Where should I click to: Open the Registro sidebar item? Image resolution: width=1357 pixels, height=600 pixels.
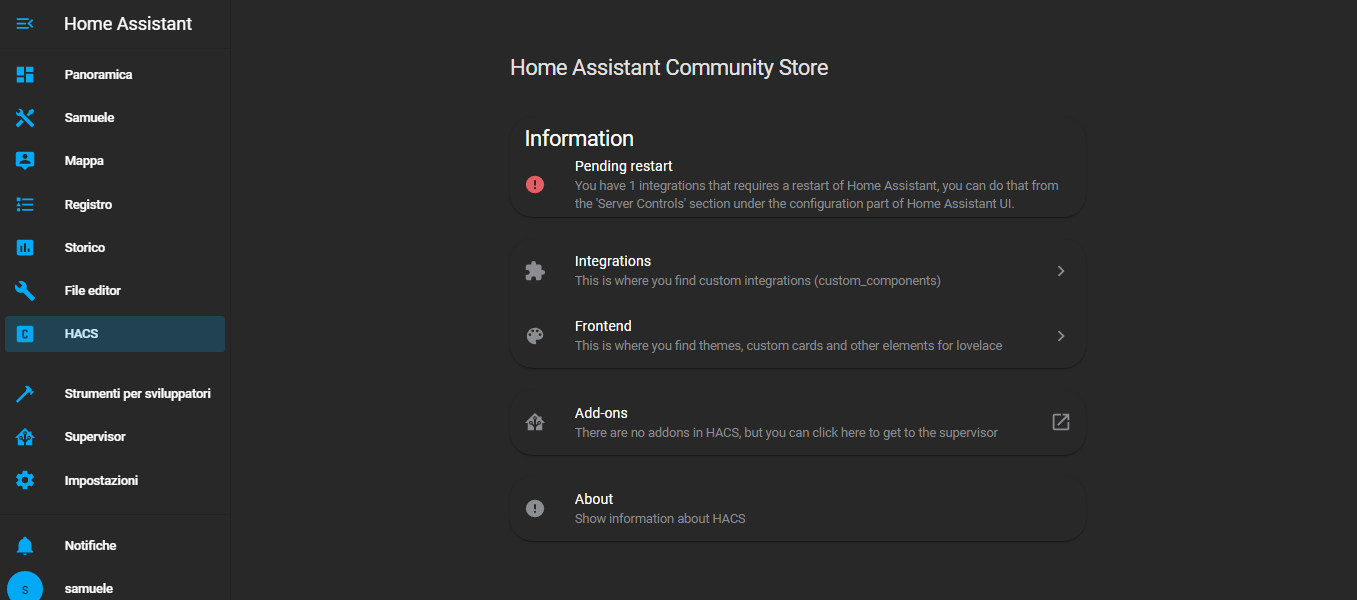115,204
